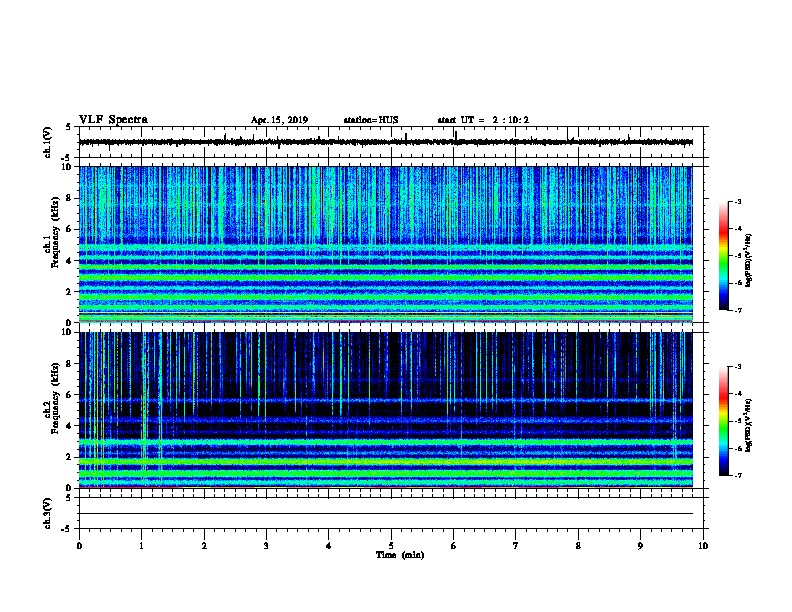
Task: Click the "6" tick on time axis
Action: pyautogui.click(x=454, y=546)
